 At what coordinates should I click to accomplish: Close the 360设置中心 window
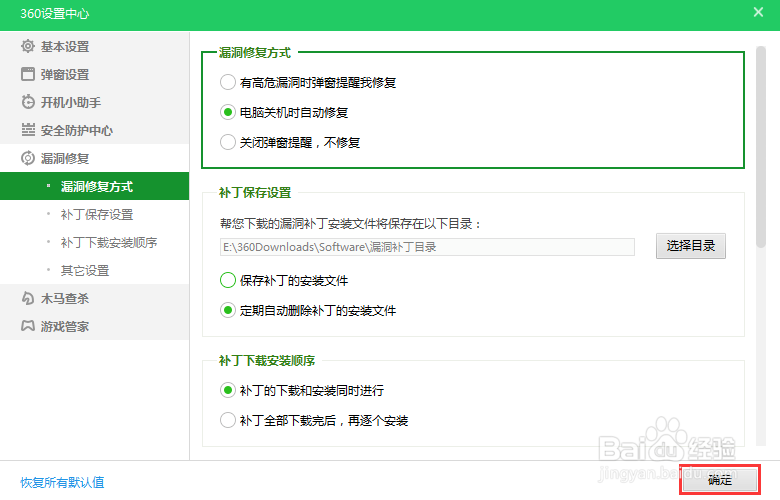pyautogui.click(x=758, y=12)
